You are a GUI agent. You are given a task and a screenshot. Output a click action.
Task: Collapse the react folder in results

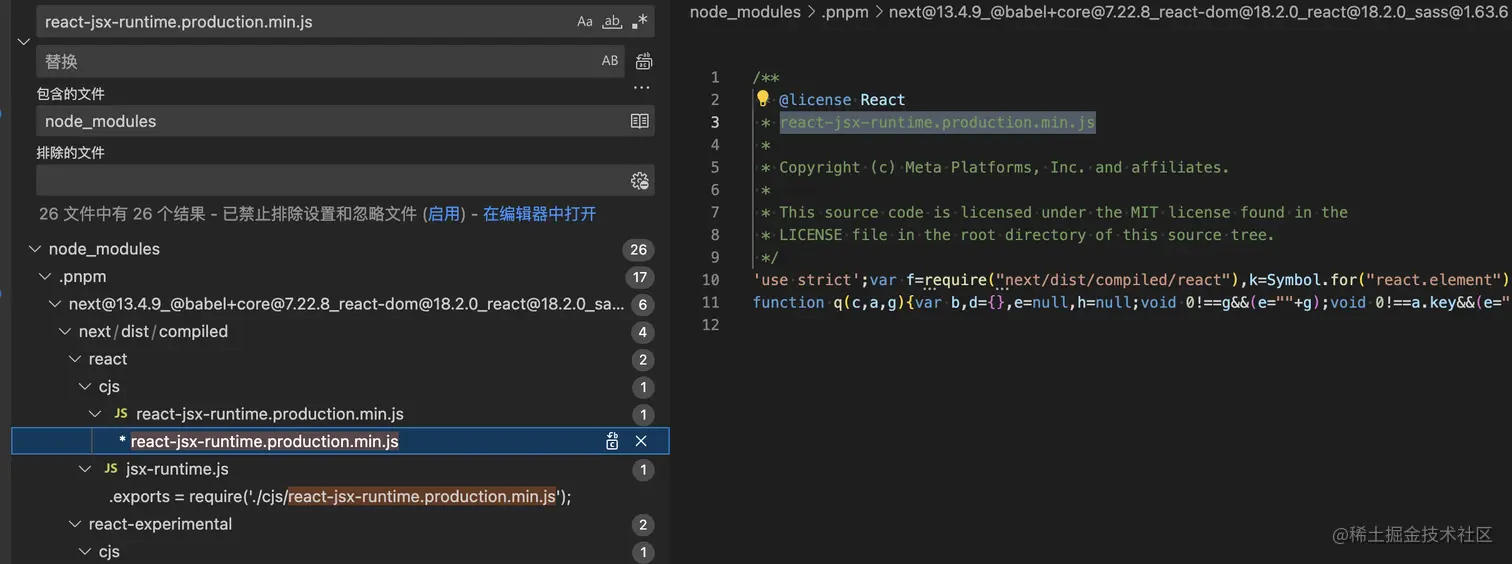pyautogui.click(x=75, y=359)
